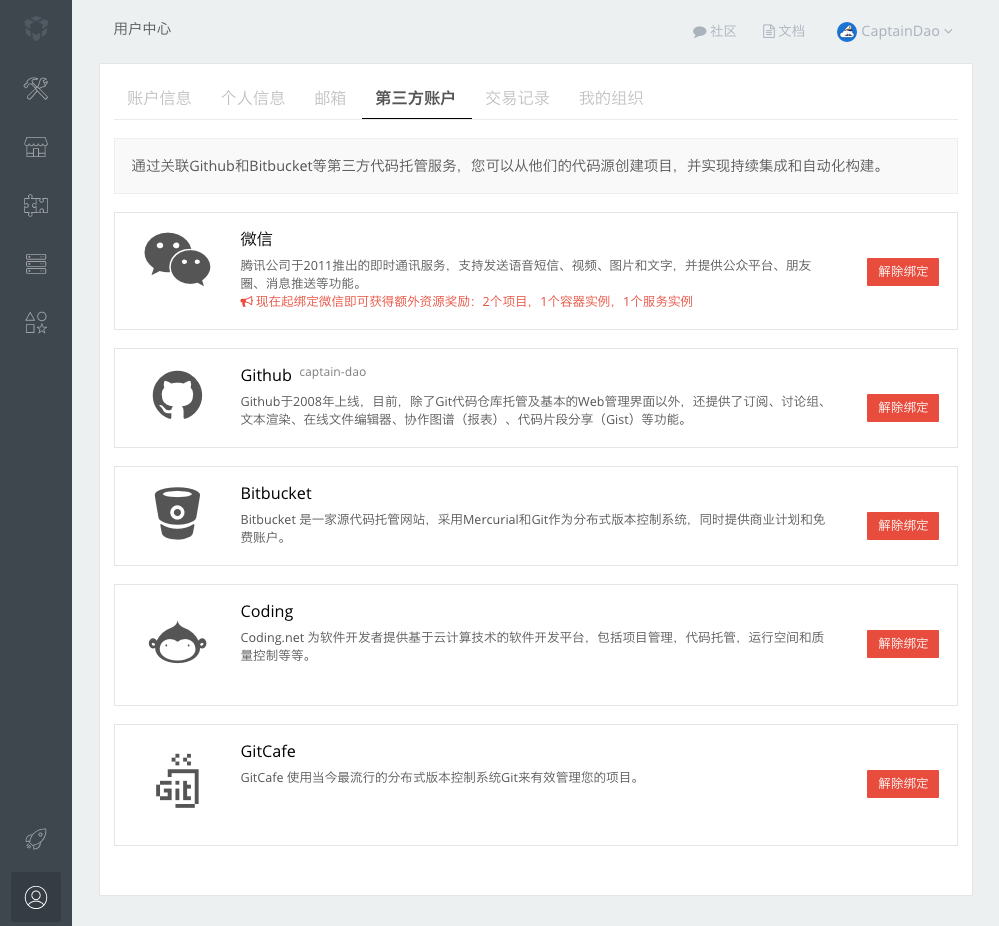The height and width of the screenshot is (926, 999).
Task: Click the Bitbucket bucket logo
Action: point(177,514)
